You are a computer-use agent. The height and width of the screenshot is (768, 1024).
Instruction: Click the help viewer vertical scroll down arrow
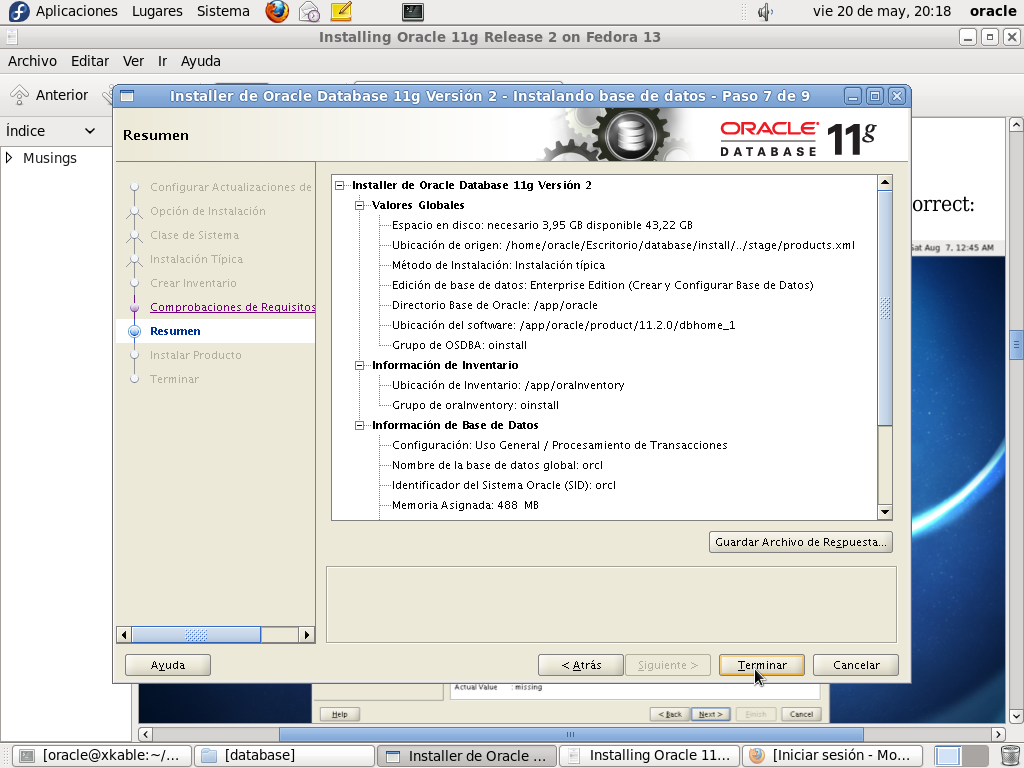tap(1016, 717)
